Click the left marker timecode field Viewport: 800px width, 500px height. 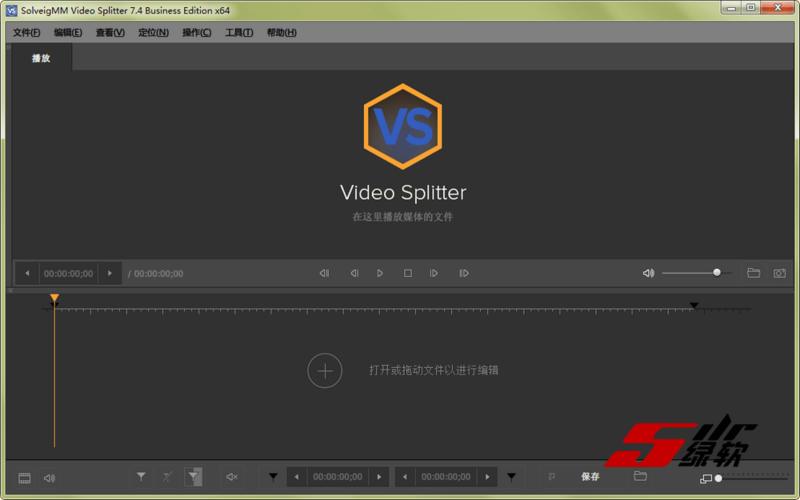tap(338, 477)
